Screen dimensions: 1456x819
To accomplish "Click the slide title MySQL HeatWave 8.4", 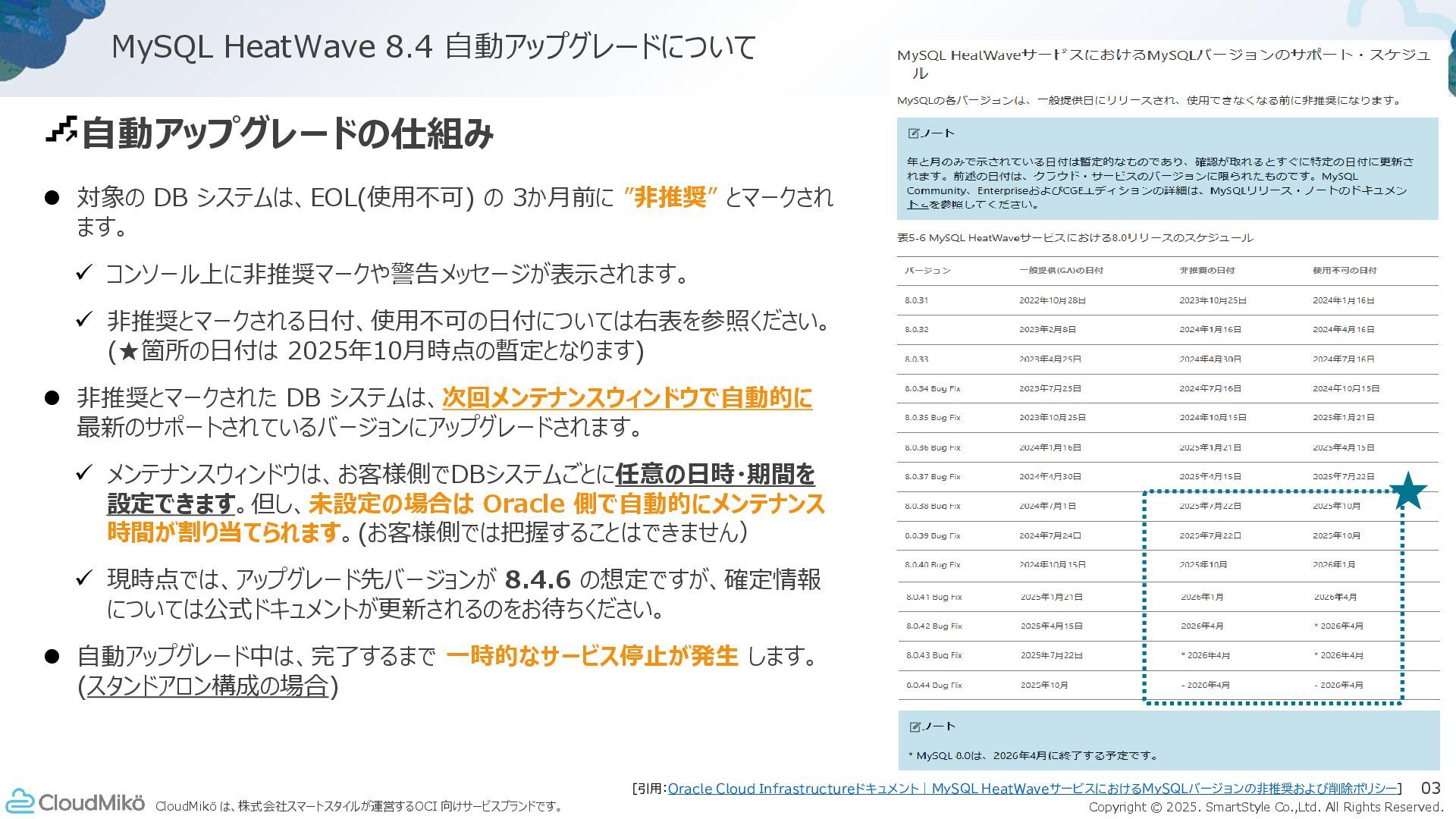I will [x=433, y=47].
